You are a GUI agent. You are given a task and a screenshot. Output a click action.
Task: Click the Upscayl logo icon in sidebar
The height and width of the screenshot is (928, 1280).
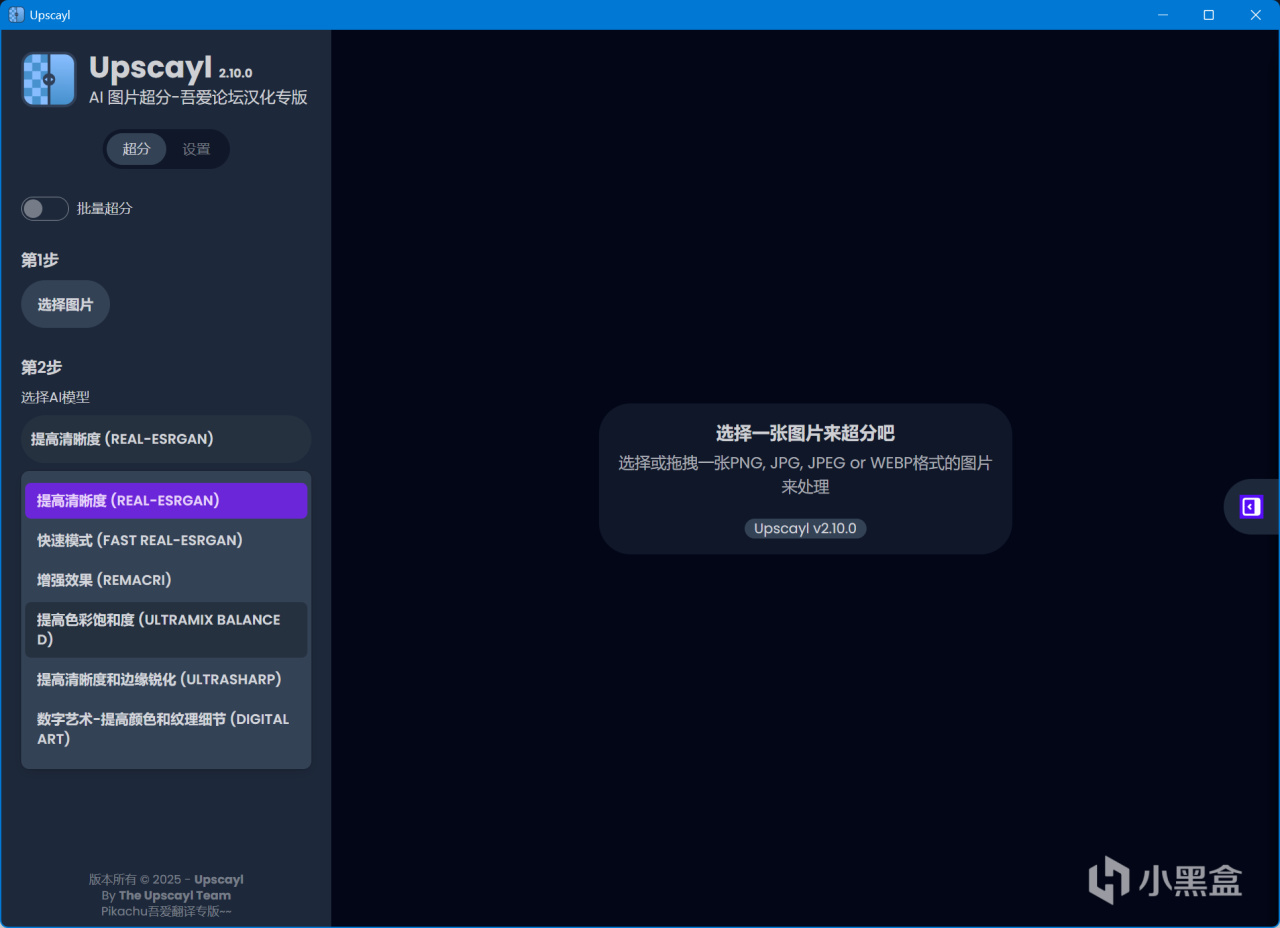tap(49, 80)
